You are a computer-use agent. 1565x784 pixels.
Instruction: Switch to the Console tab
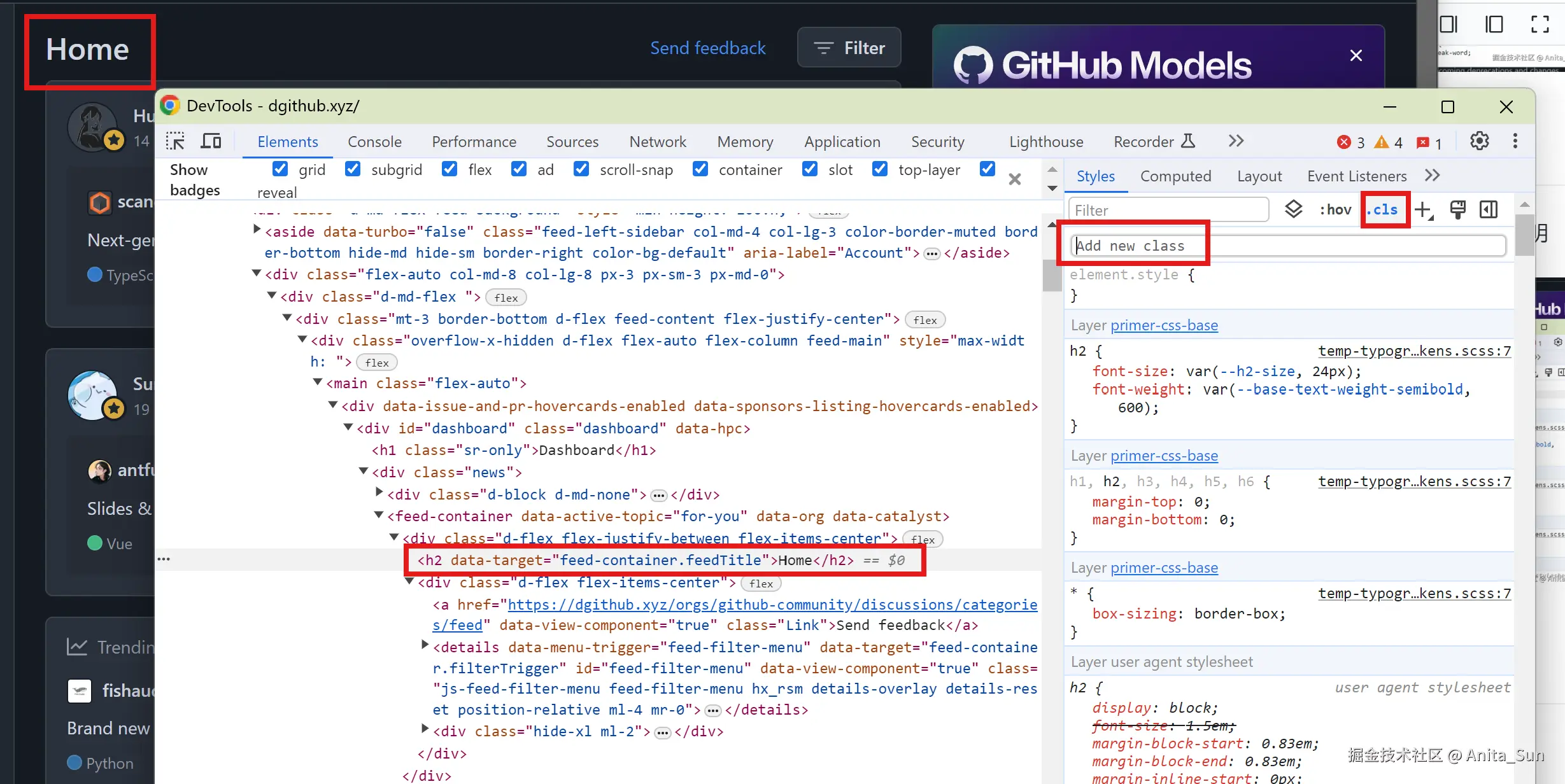pos(374,141)
